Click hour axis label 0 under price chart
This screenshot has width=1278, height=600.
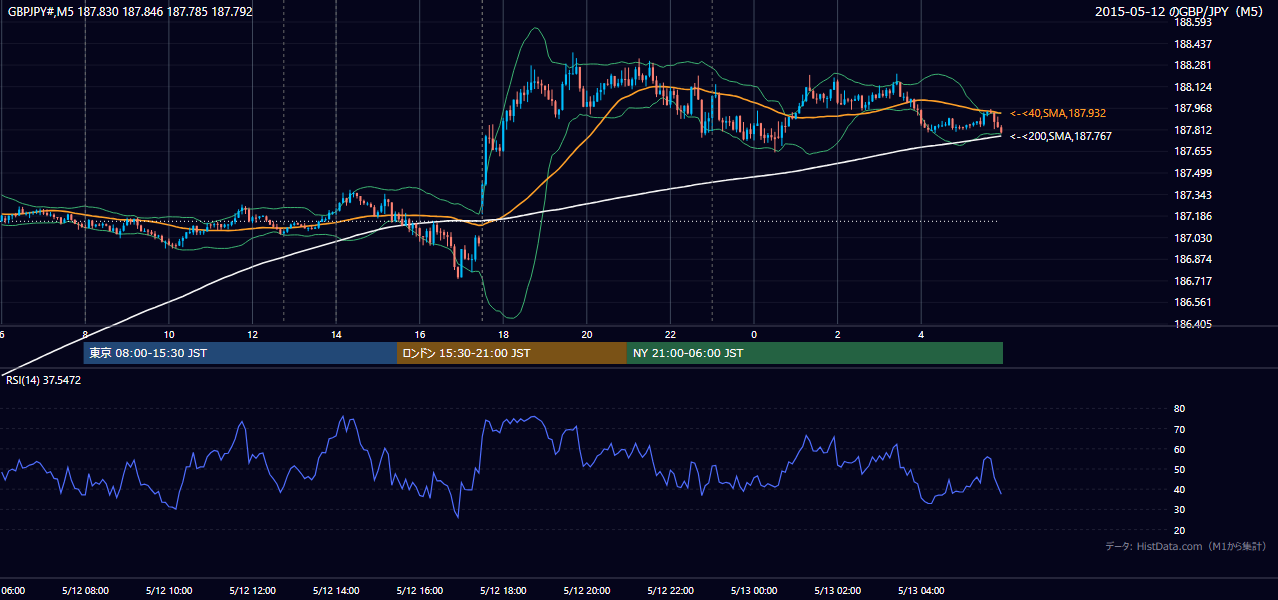point(754,334)
